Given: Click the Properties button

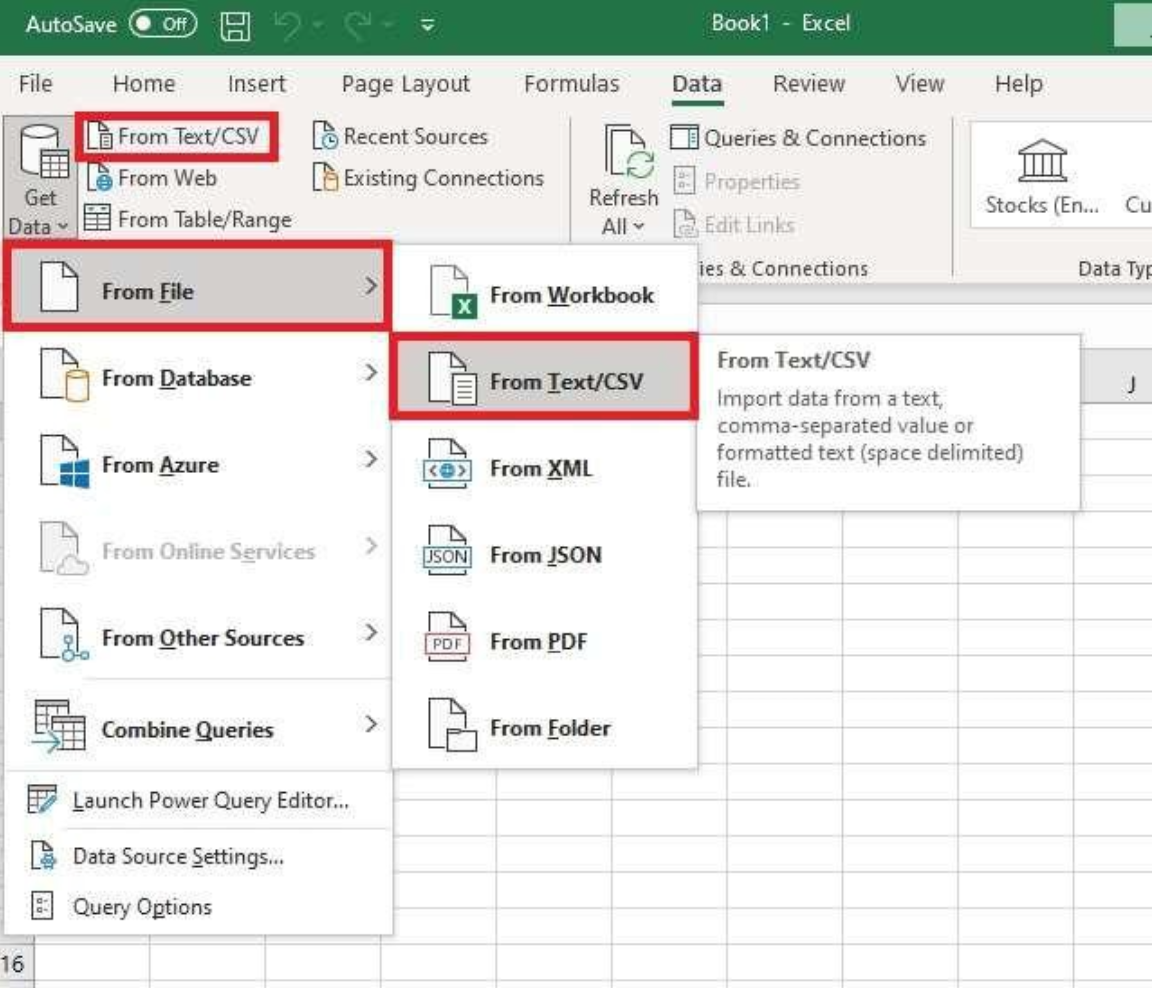Looking at the screenshot, I should point(736,181).
